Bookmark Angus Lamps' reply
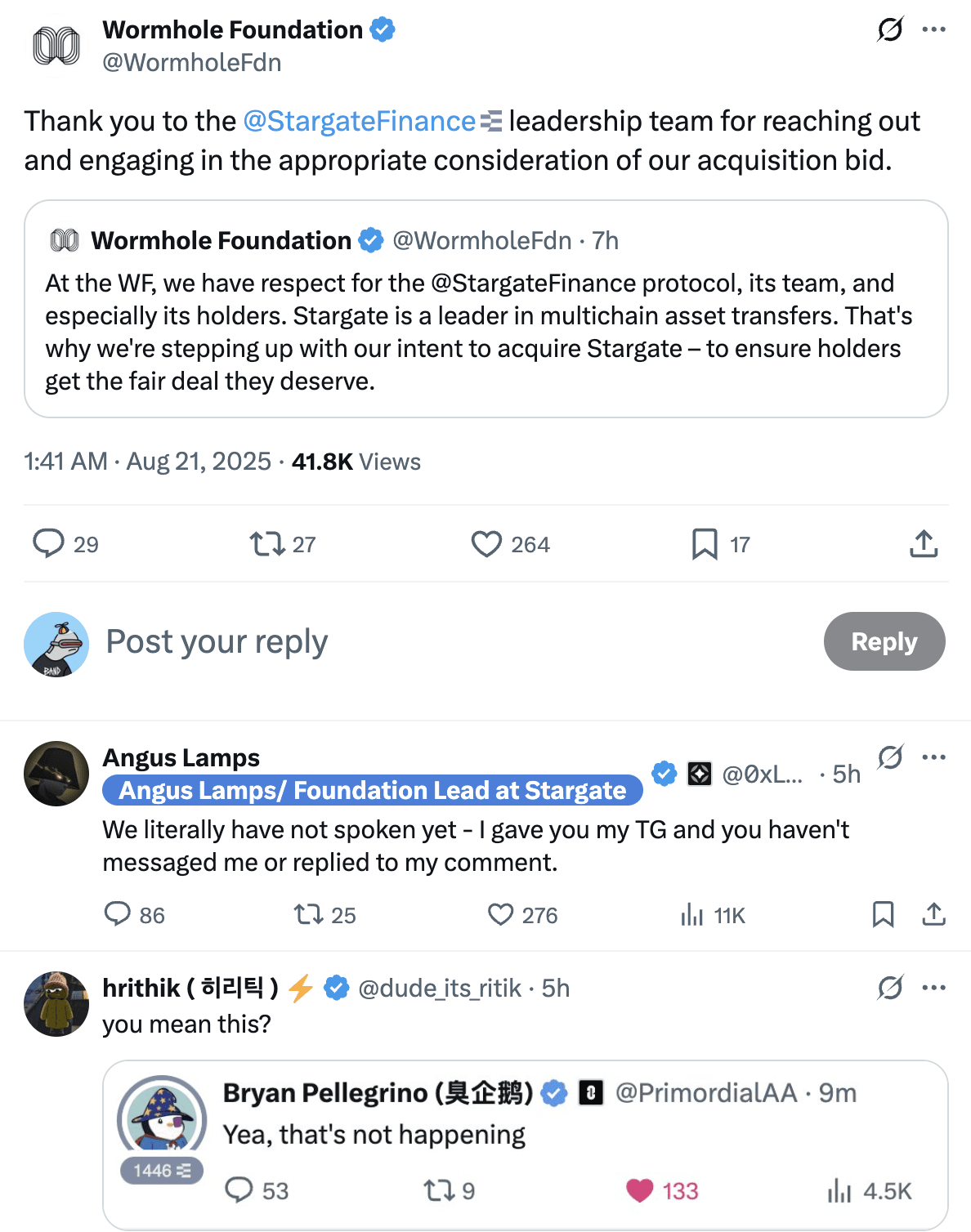 [883, 914]
